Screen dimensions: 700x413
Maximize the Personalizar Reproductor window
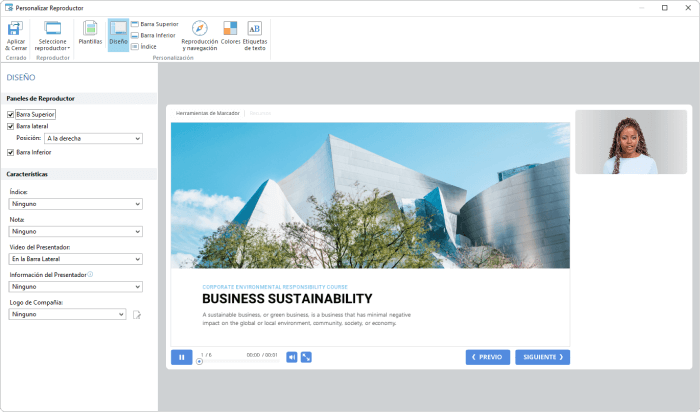coord(664,8)
